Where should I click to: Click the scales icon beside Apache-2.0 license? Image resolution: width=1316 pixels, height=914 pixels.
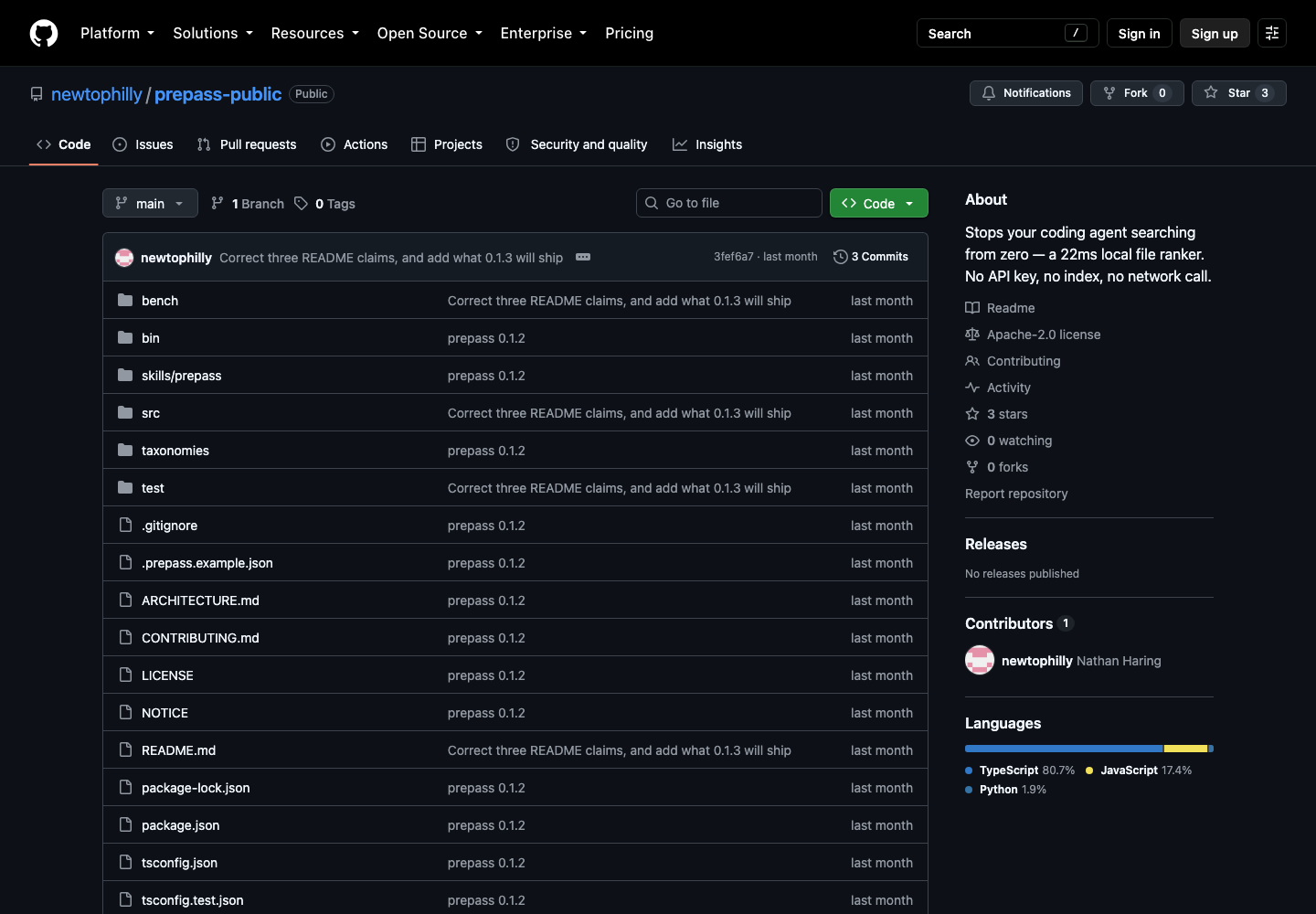972,335
